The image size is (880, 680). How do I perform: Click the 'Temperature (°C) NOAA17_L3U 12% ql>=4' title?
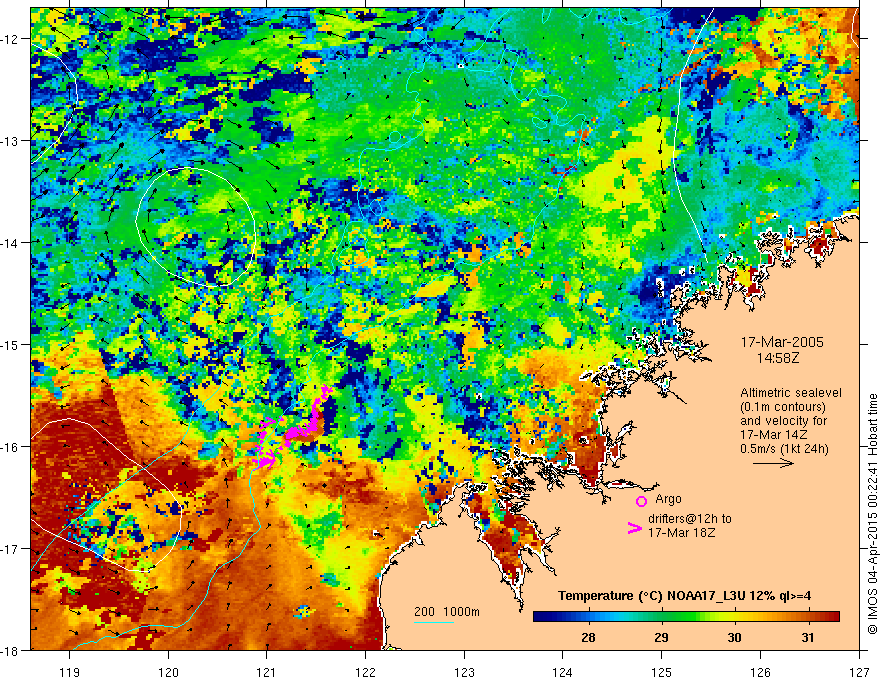684,596
